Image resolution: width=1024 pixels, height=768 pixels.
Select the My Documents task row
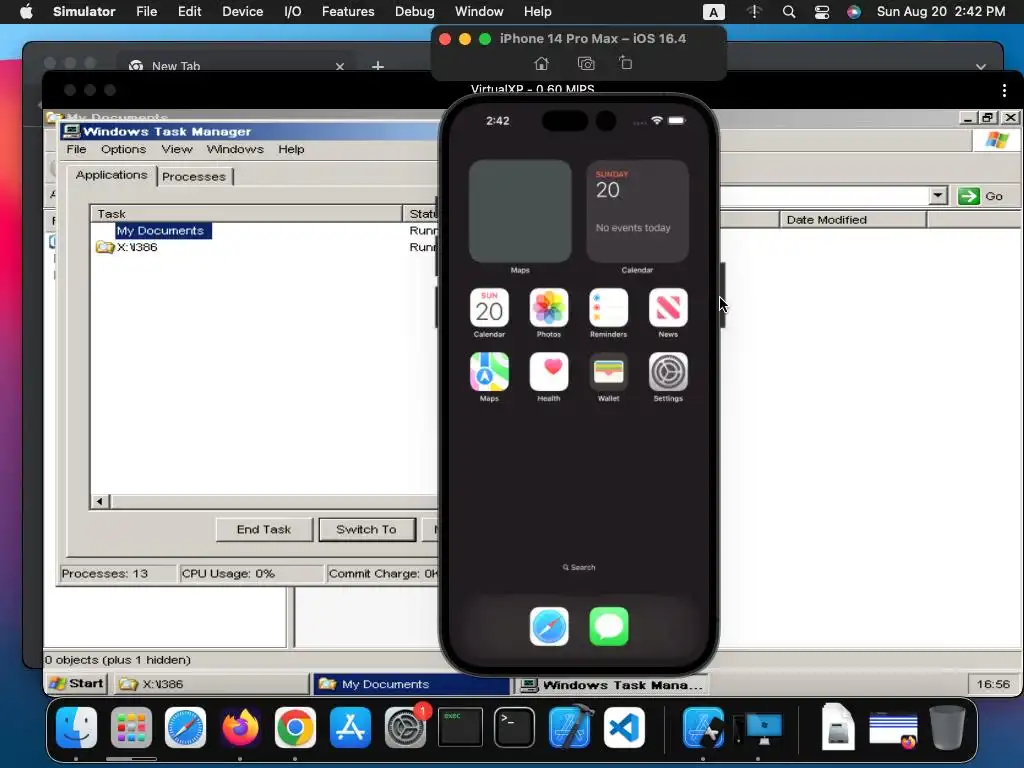[x=263, y=231]
